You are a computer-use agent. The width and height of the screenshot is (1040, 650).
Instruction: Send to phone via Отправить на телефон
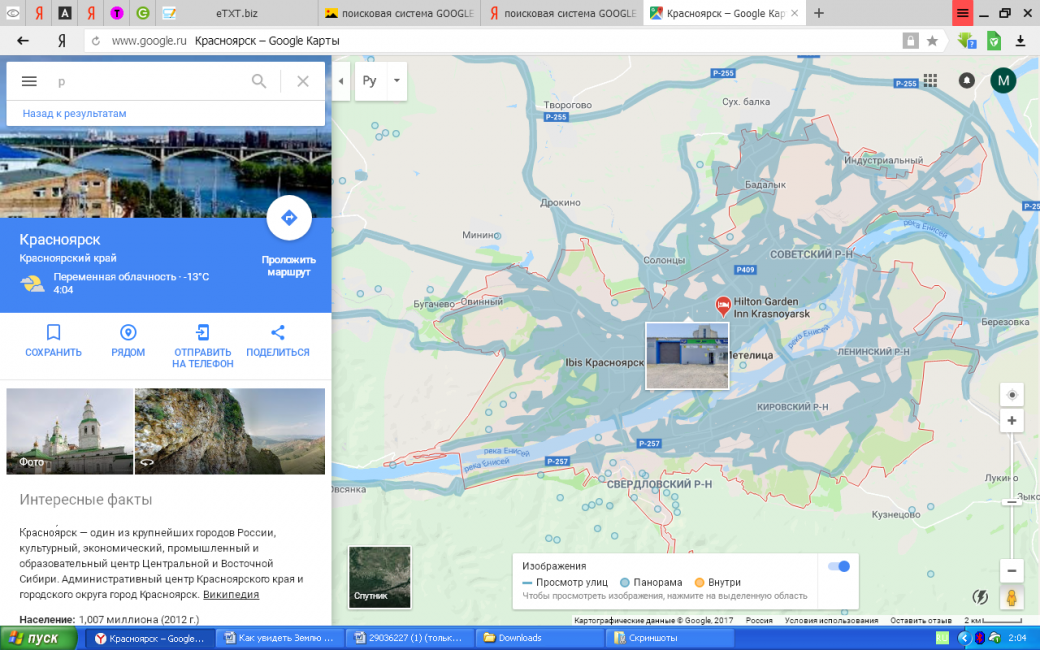pyautogui.click(x=203, y=333)
